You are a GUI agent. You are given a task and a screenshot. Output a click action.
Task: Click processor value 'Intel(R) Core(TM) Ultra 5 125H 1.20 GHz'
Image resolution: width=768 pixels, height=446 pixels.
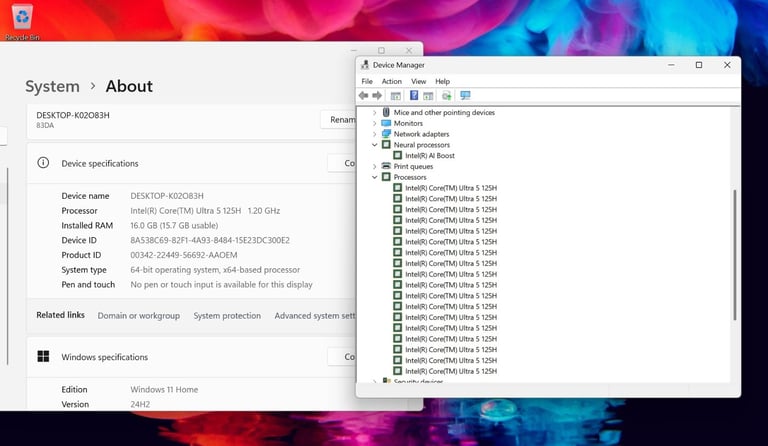205,211
